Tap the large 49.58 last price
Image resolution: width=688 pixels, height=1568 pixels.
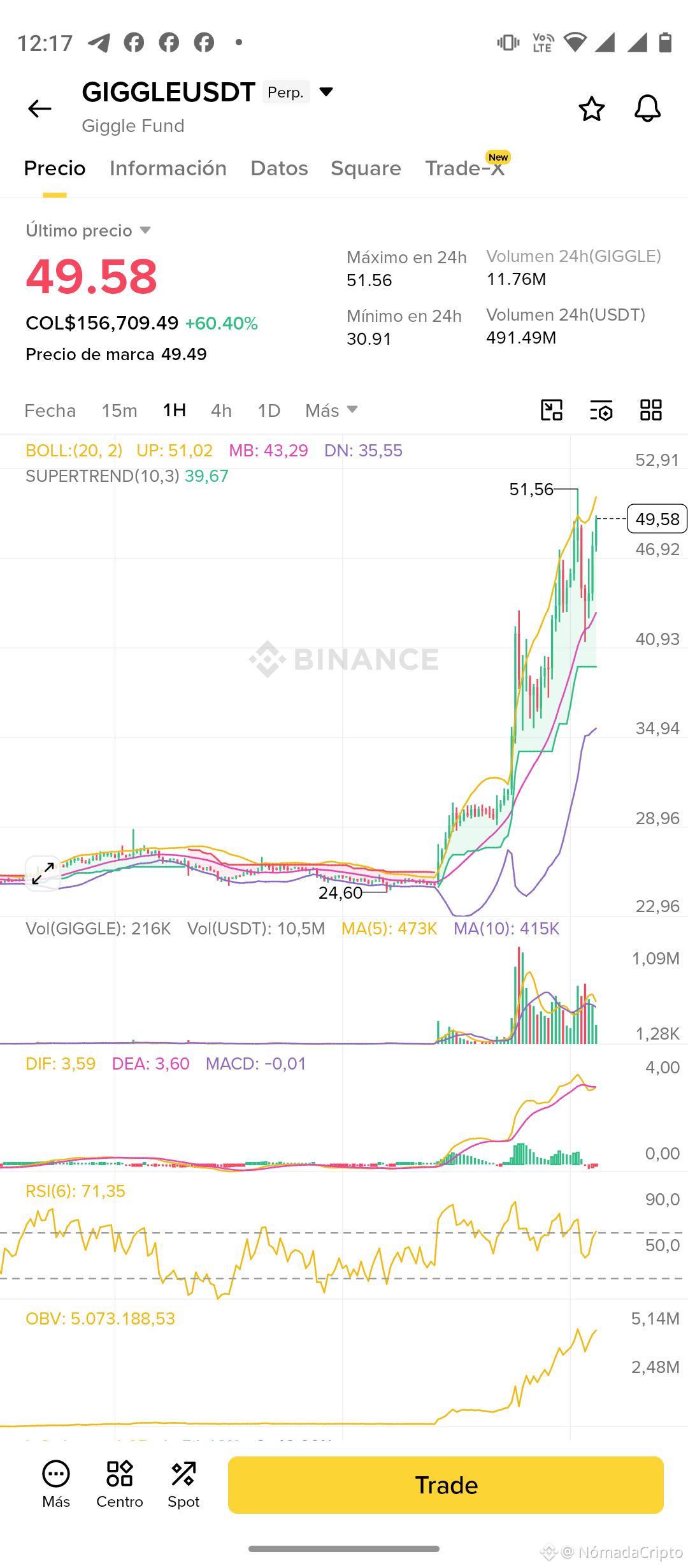click(91, 277)
